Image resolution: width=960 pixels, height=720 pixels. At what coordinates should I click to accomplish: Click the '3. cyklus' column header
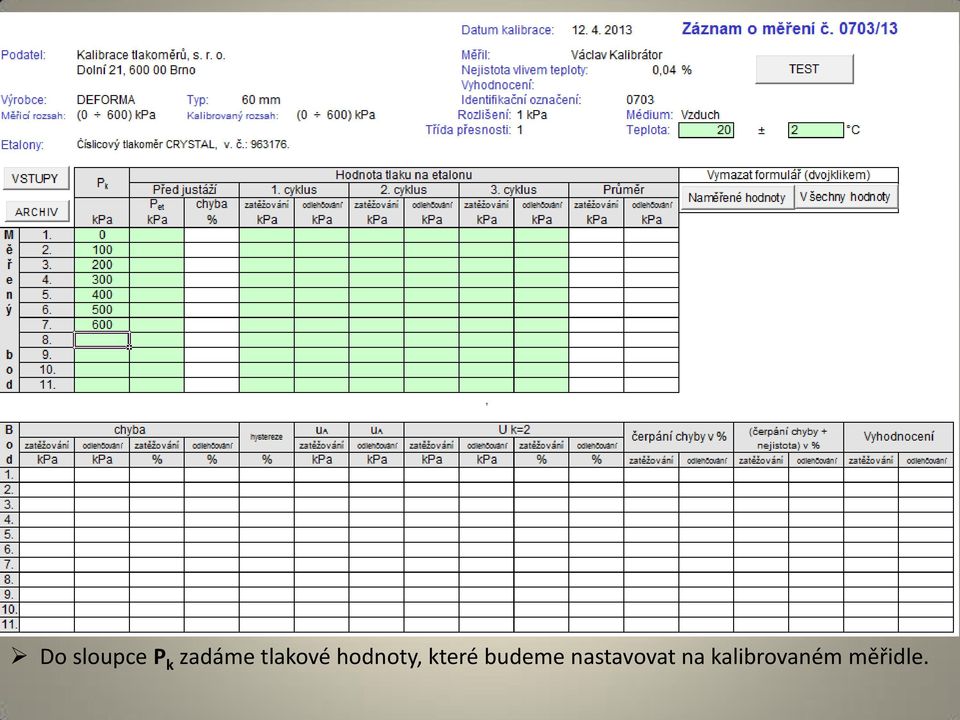[513, 190]
